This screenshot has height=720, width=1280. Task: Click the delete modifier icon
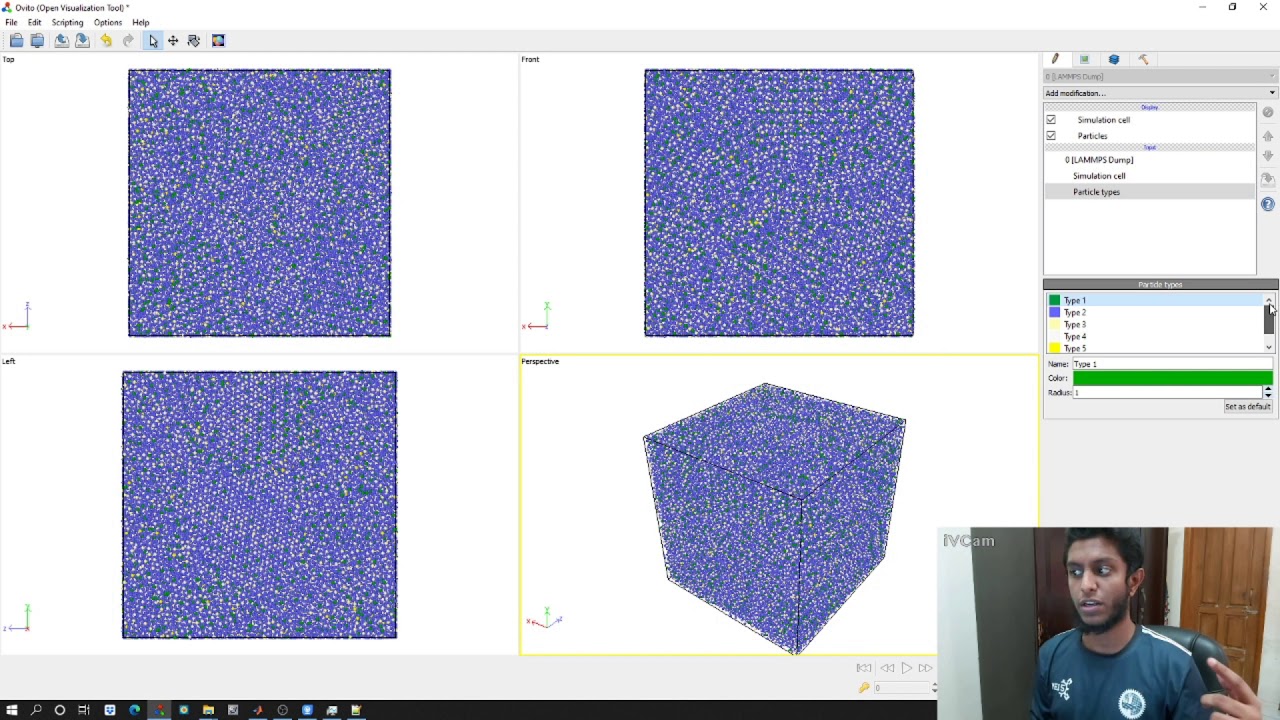(1268, 112)
